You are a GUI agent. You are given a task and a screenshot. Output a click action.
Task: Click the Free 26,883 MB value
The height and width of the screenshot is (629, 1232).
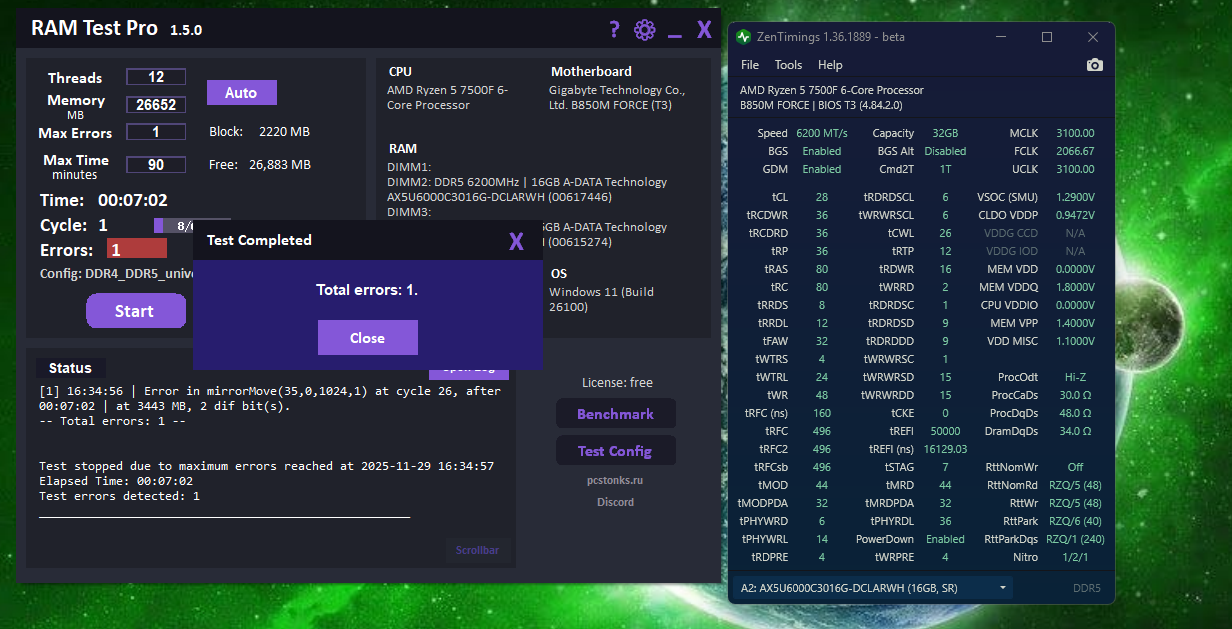tap(280, 164)
